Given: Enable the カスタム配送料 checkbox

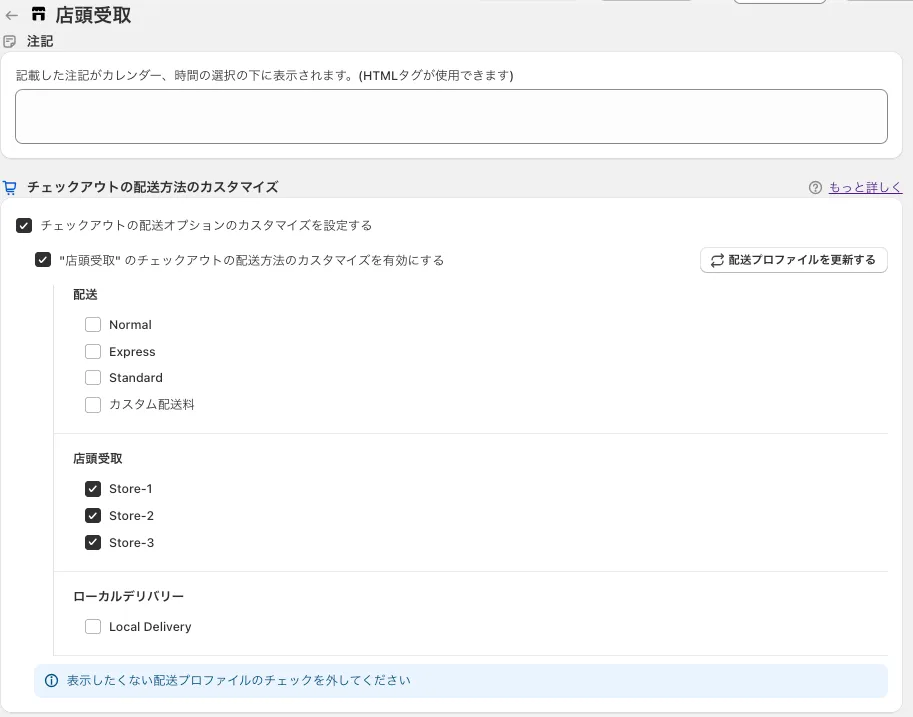Looking at the screenshot, I should [x=93, y=405].
